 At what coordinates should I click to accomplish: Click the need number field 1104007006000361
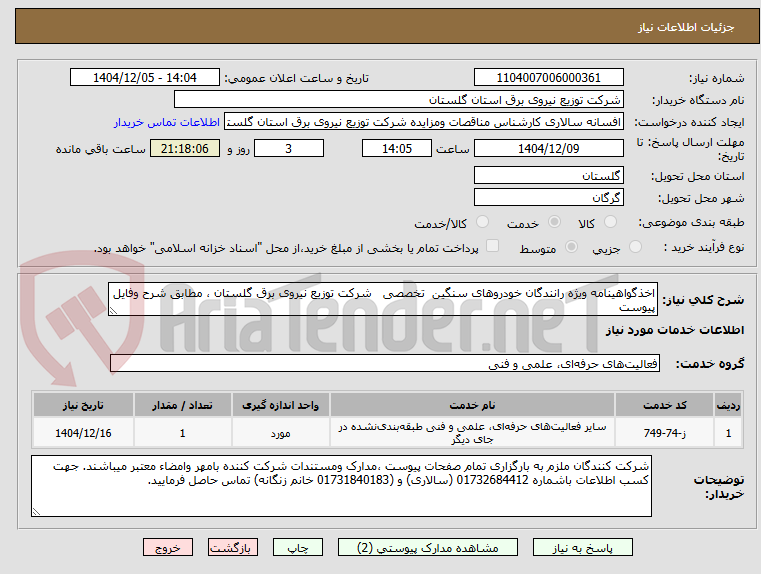[x=548, y=78]
